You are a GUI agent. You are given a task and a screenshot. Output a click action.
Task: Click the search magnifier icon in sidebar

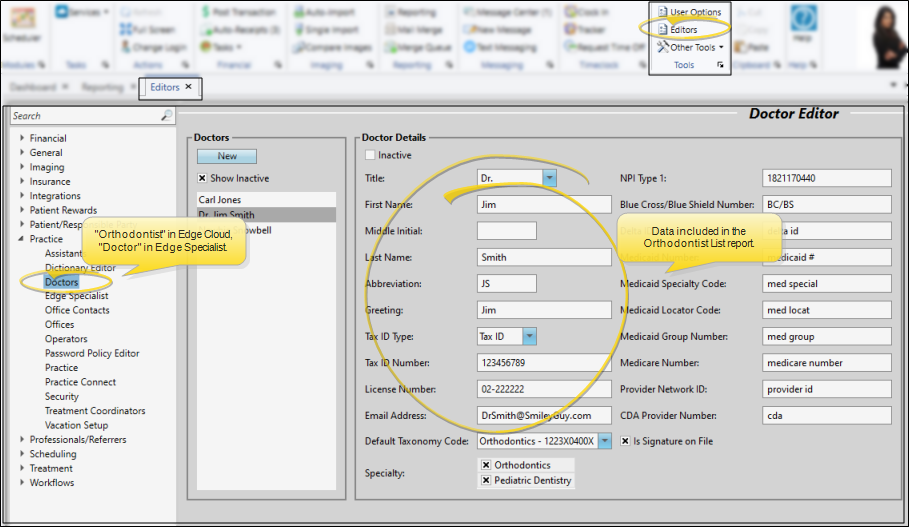[167, 116]
